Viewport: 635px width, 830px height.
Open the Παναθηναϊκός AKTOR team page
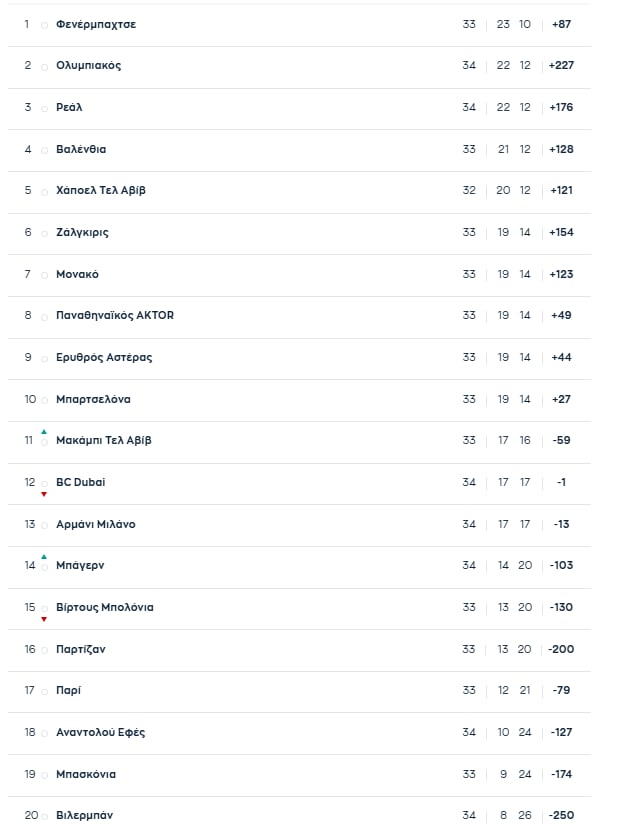pos(115,316)
